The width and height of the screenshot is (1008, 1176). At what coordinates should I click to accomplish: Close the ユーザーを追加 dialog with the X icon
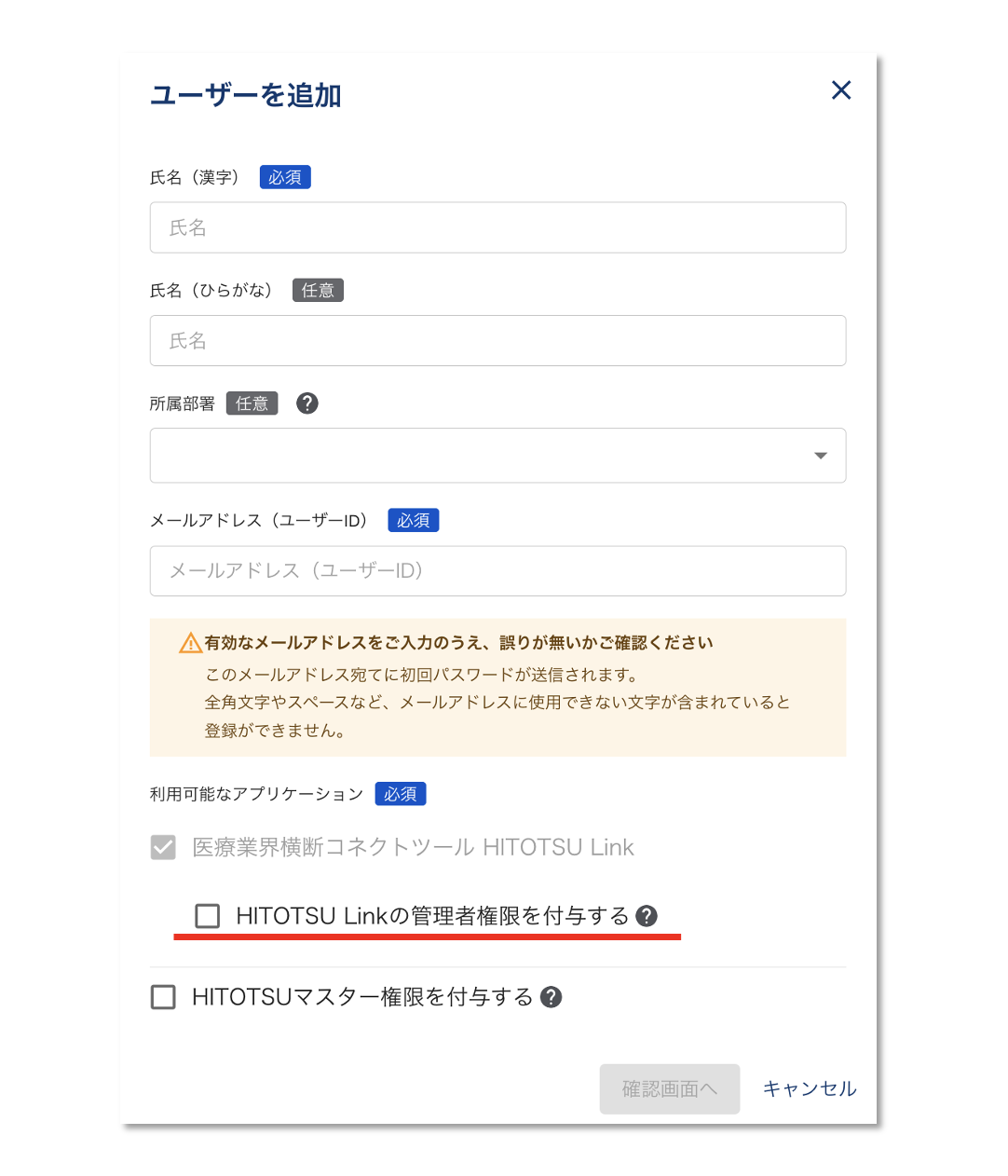pyautogui.click(x=840, y=90)
